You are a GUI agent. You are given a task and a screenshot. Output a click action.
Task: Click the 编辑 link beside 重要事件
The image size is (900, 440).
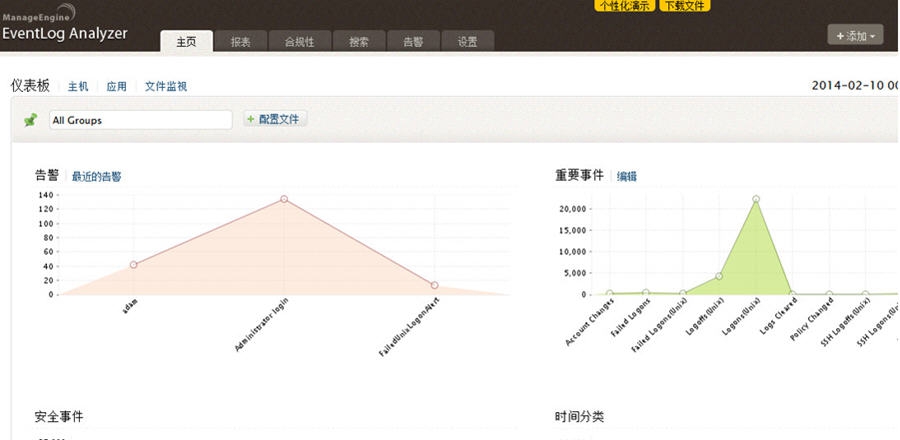coord(627,177)
